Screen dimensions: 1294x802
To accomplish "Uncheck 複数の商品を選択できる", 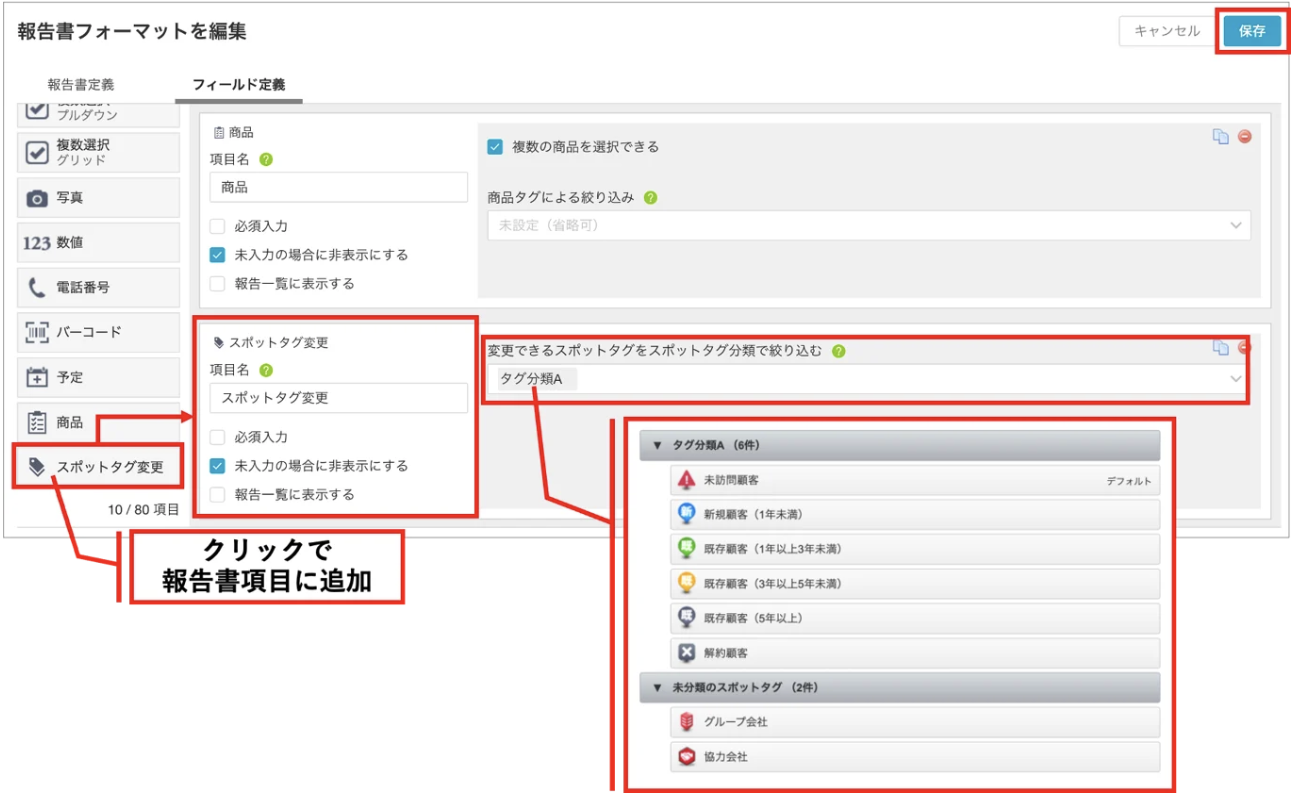I will pos(495,147).
